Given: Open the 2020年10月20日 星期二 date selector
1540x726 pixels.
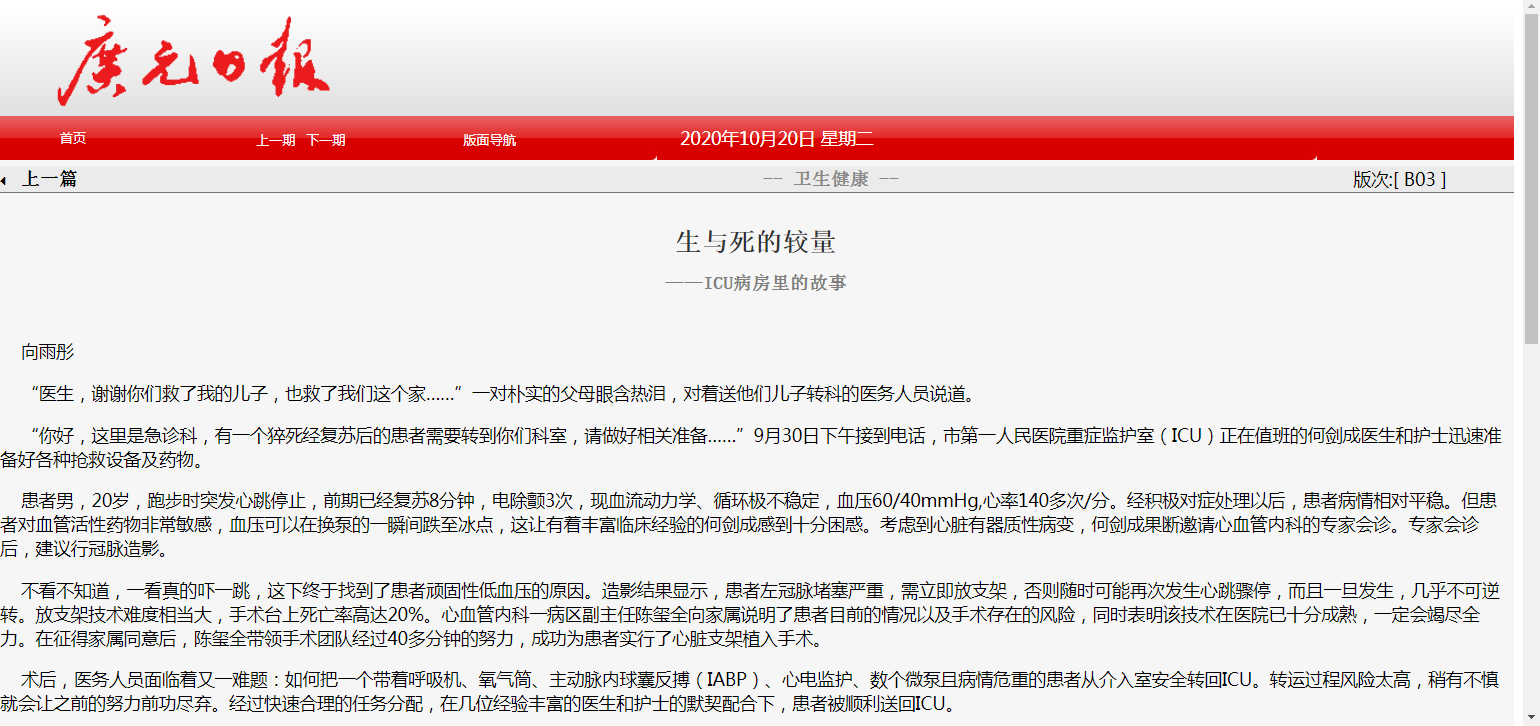Looking at the screenshot, I should 776,139.
